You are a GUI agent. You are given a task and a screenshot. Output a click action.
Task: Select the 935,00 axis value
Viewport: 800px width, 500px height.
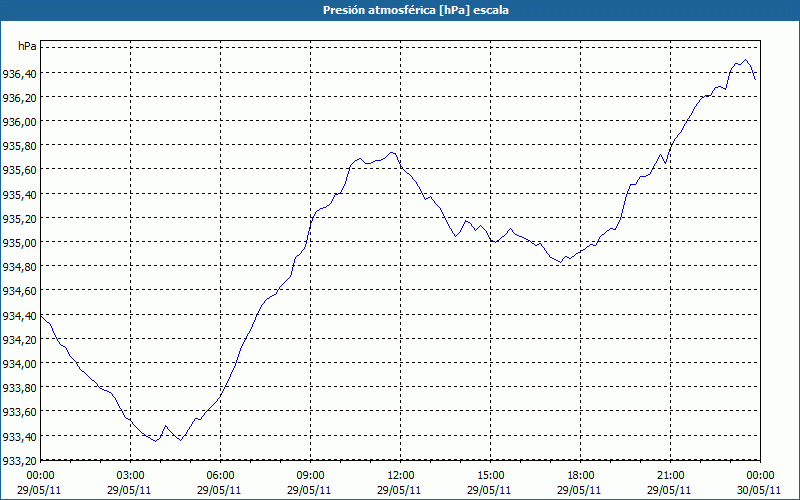19,243
